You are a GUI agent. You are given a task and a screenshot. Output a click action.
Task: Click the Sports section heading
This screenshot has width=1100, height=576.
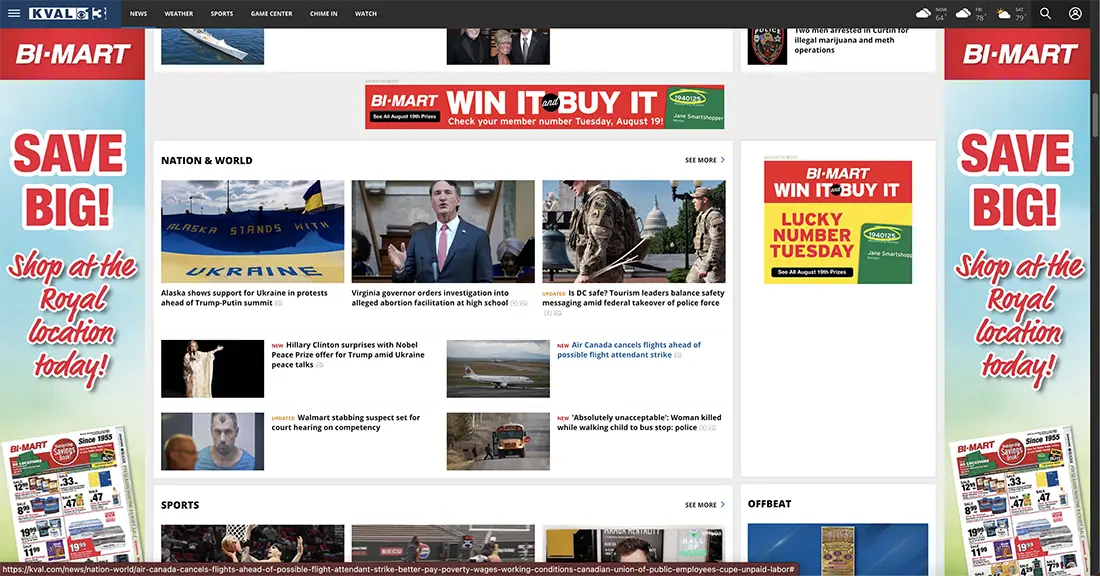pos(180,504)
